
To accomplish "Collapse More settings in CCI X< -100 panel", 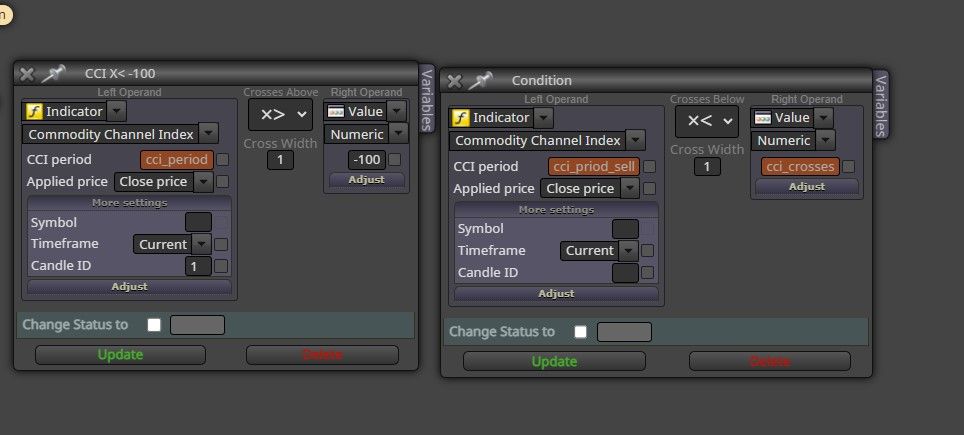I will pos(129,203).
